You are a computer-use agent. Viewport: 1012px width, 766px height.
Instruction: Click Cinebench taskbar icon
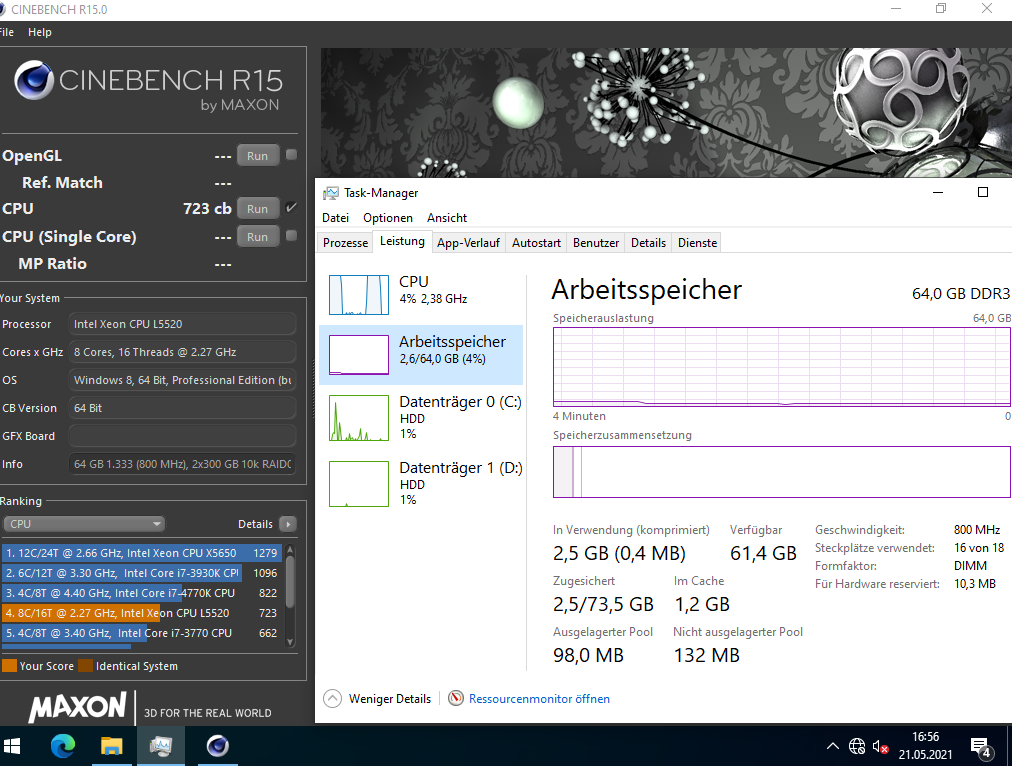[x=218, y=747]
